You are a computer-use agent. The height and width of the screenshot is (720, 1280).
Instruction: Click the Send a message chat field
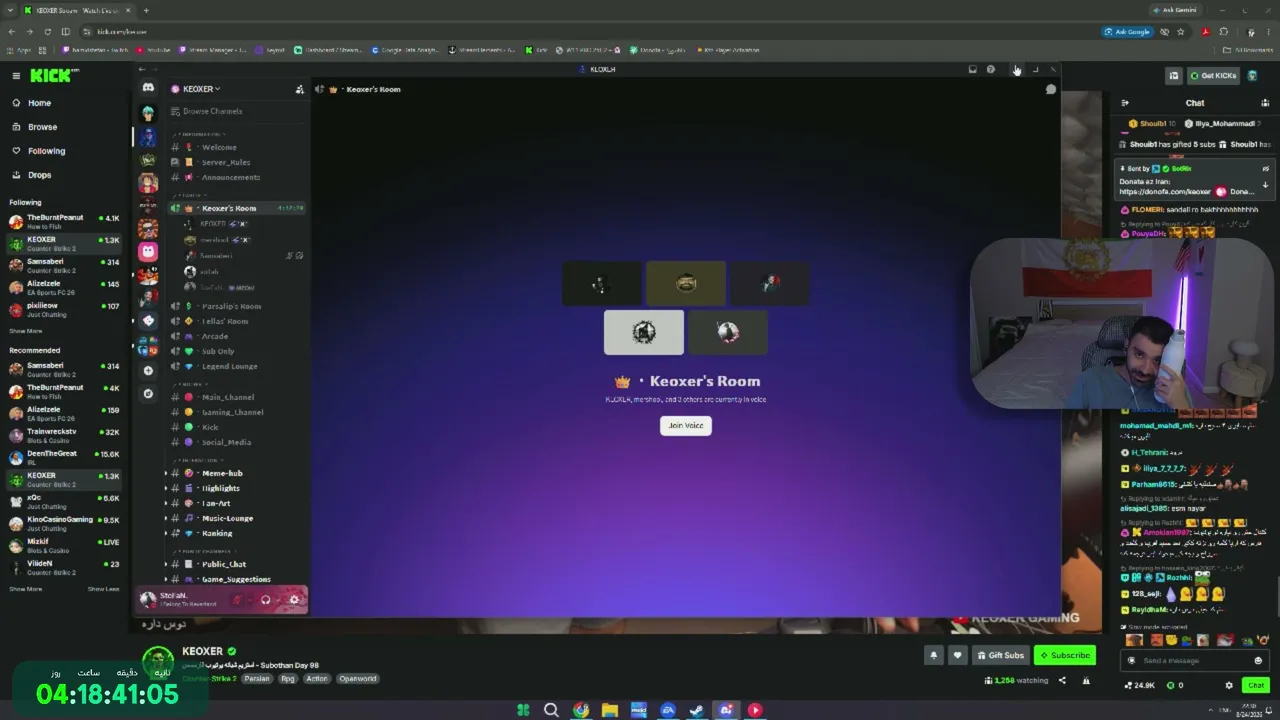click(1195, 660)
